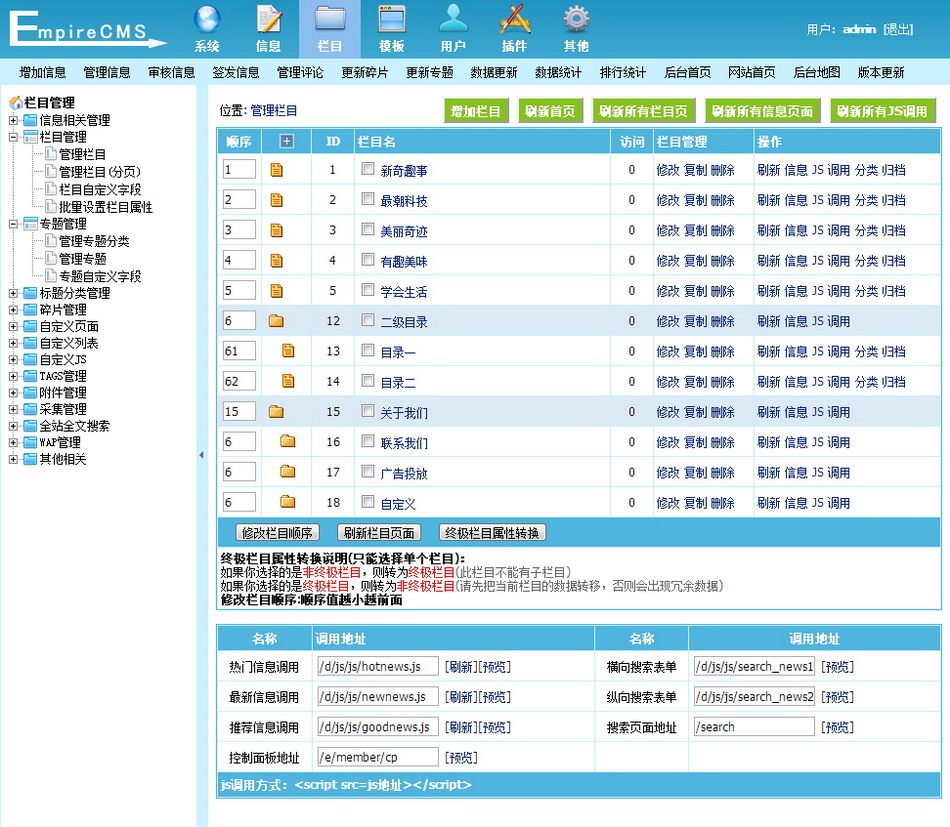The height and width of the screenshot is (827, 950).
Task: Expand 自定义页面 tree node
Action: 13,327
